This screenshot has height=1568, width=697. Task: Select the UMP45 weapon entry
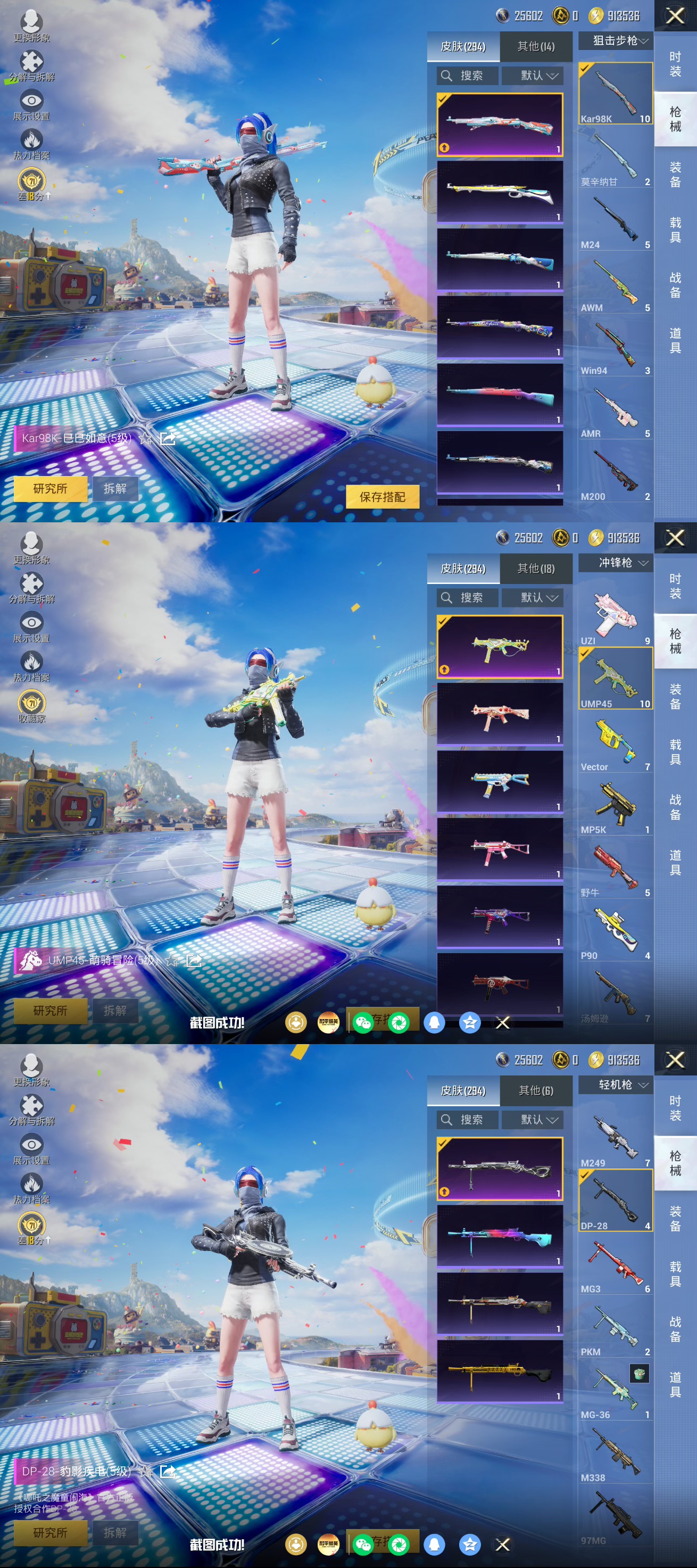(x=616, y=678)
